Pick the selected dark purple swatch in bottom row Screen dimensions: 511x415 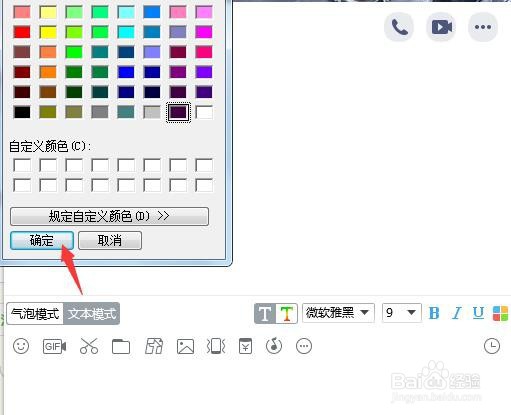coord(178,112)
